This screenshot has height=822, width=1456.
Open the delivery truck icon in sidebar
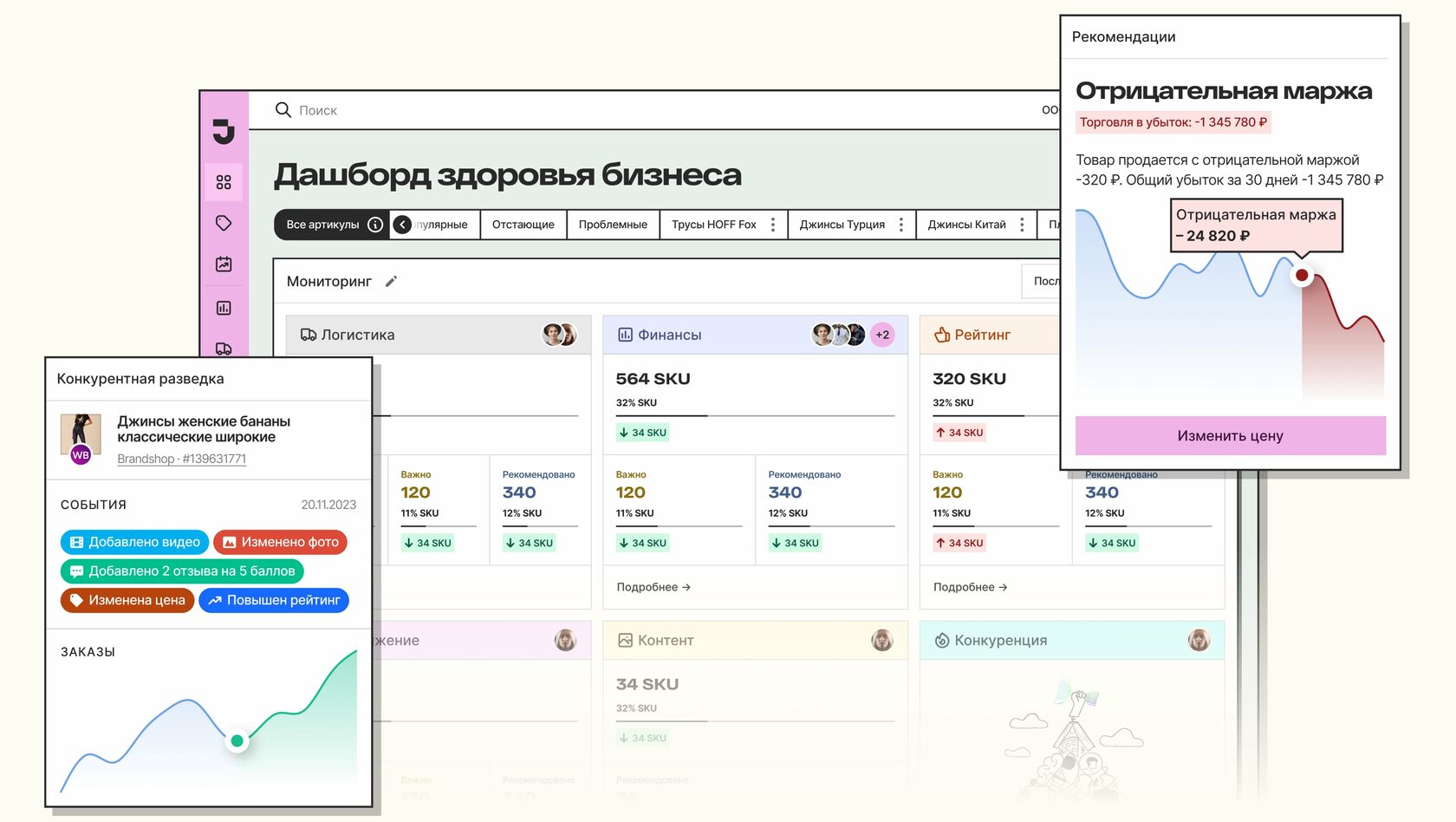coord(224,349)
